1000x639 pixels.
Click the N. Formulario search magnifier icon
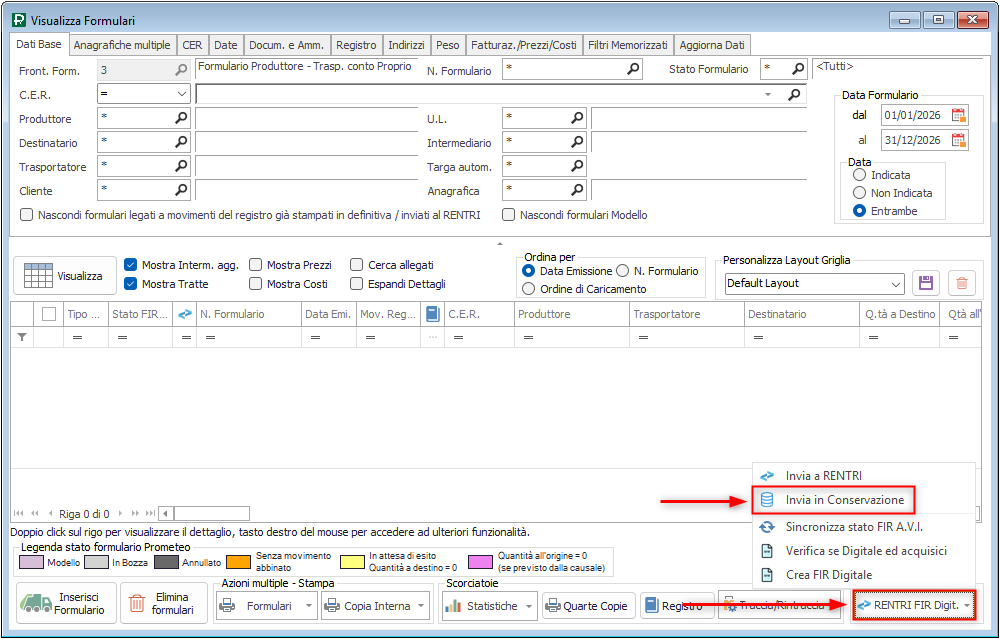(x=633, y=70)
